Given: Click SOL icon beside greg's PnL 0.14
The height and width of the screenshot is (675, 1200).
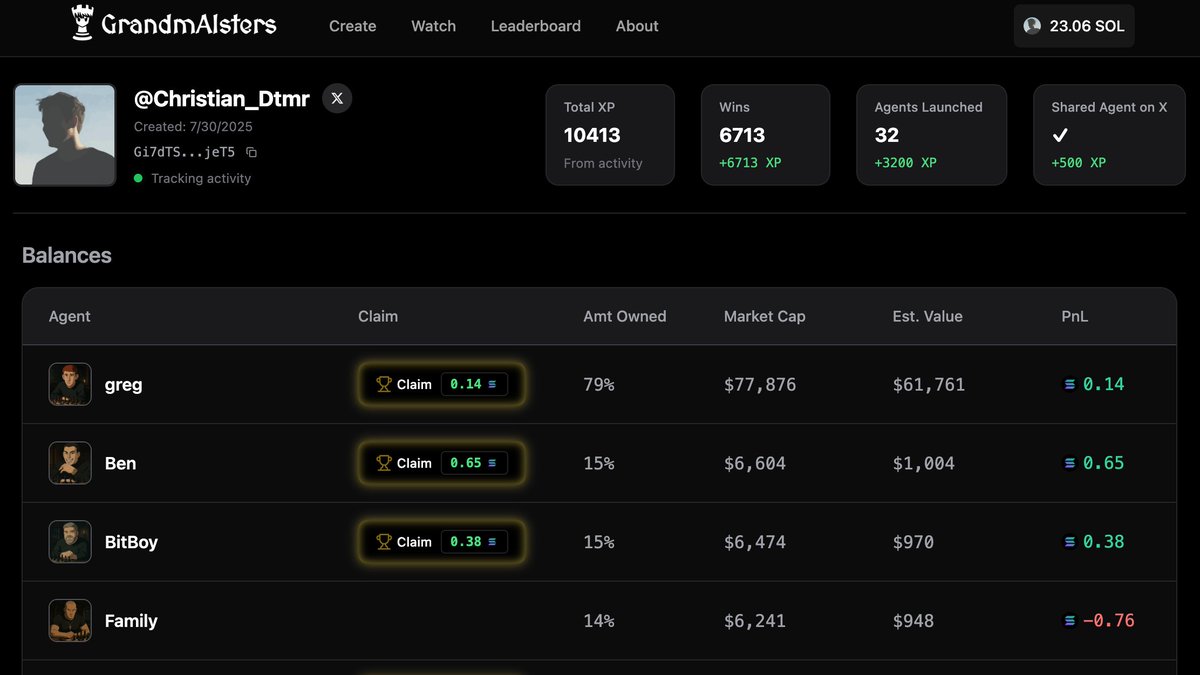Looking at the screenshot, I should (x=1070, y=384).
